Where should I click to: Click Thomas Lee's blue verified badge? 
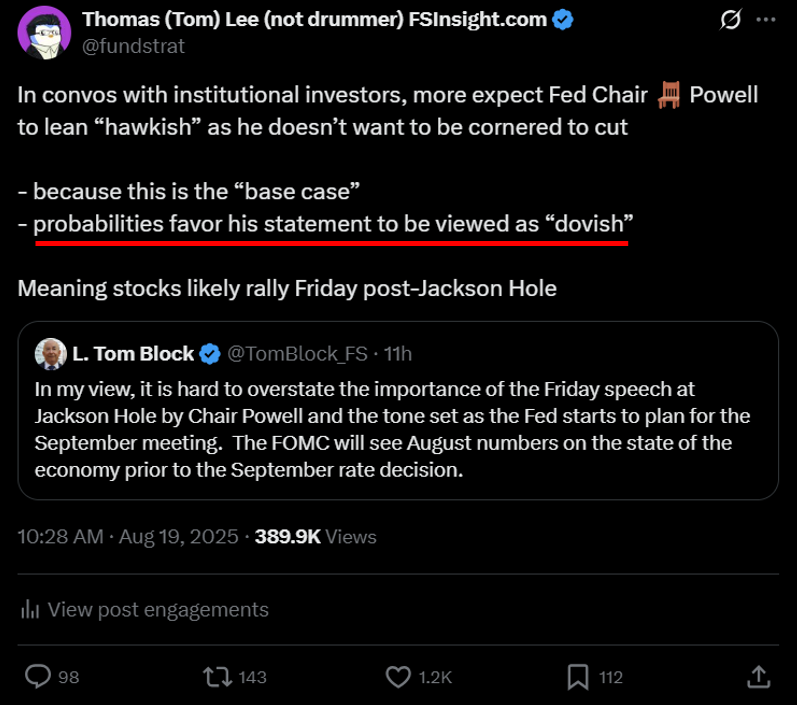(564, 20)
